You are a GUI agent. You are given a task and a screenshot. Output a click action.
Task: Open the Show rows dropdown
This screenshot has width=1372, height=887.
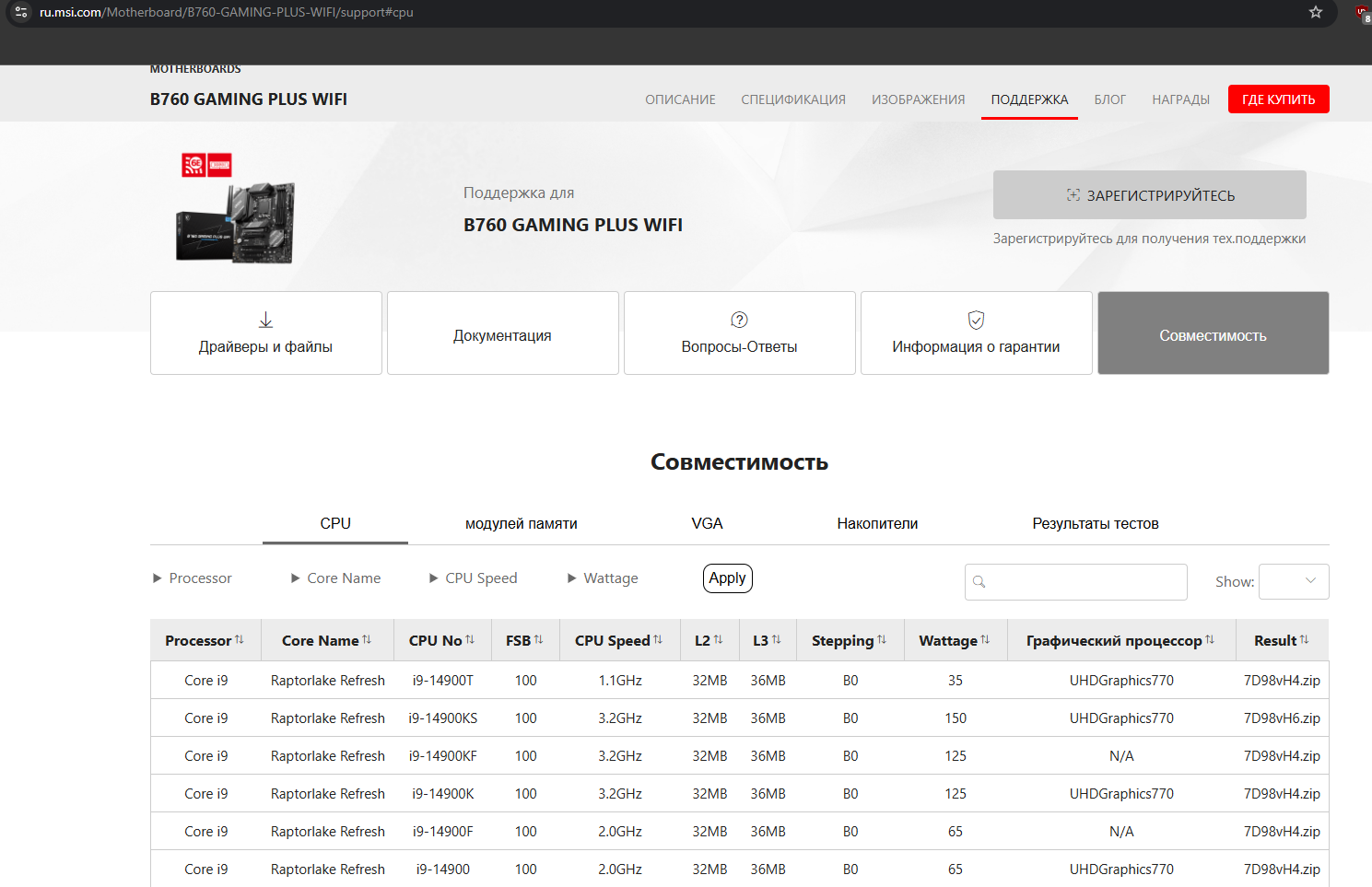click(x=1294, y=581)
